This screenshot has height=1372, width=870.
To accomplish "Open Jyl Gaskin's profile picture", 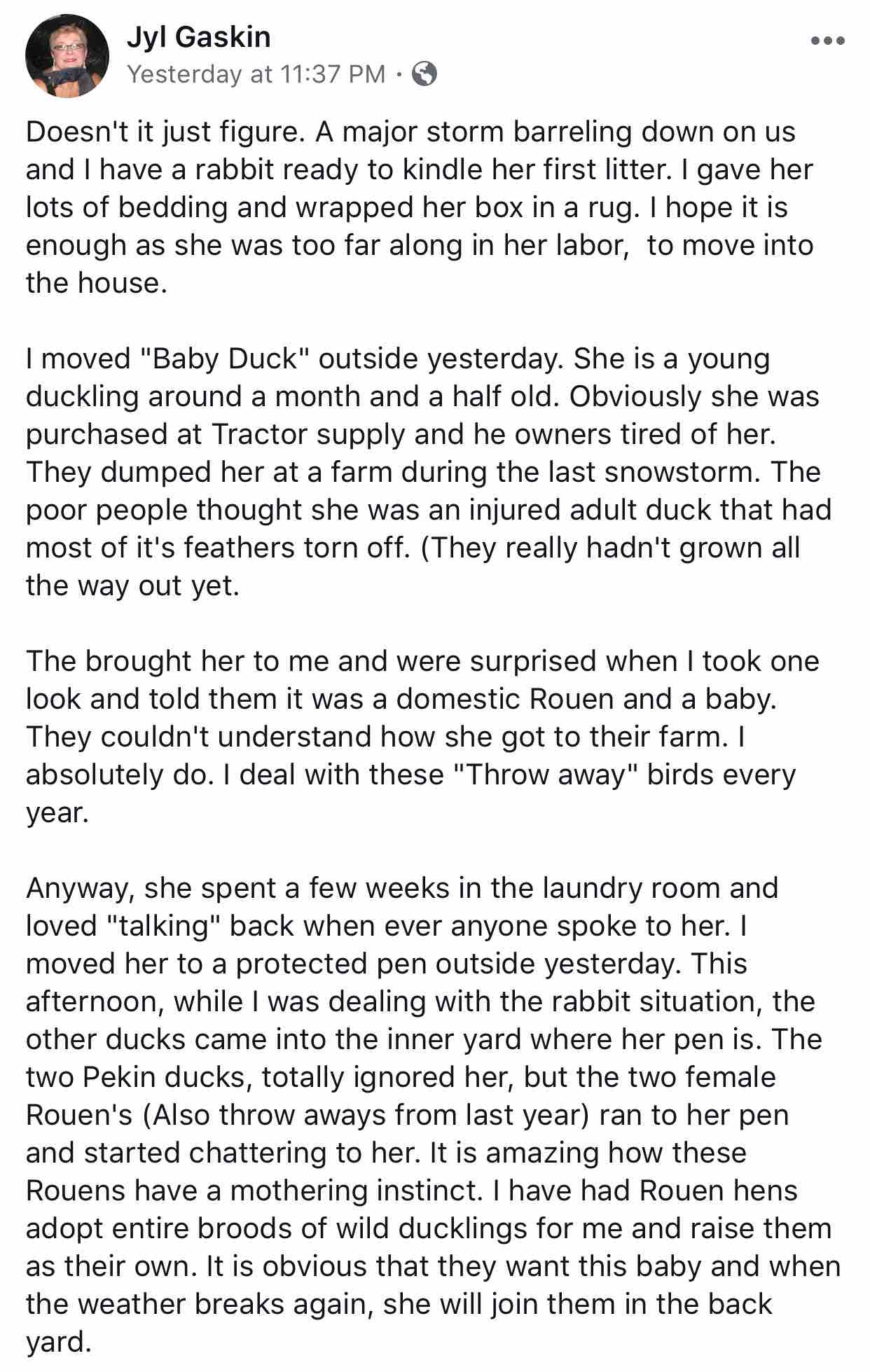I will (x=67, y=55).
